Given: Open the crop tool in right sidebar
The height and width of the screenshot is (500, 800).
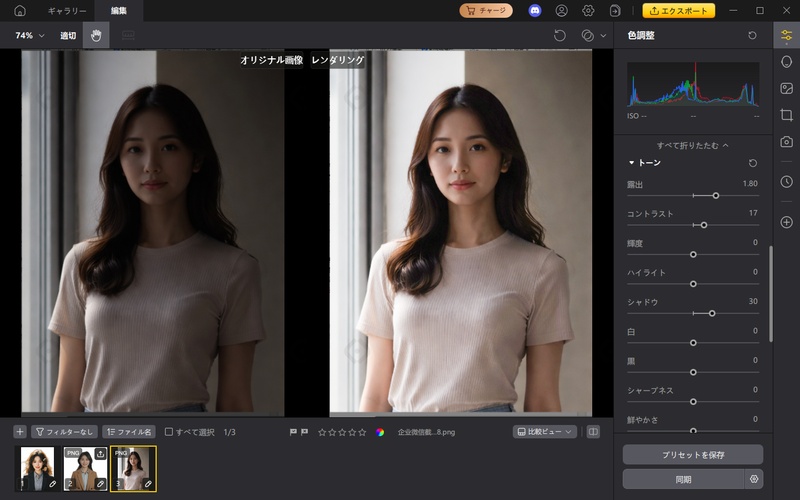Looking at the screenshot, I should [786, 115].
